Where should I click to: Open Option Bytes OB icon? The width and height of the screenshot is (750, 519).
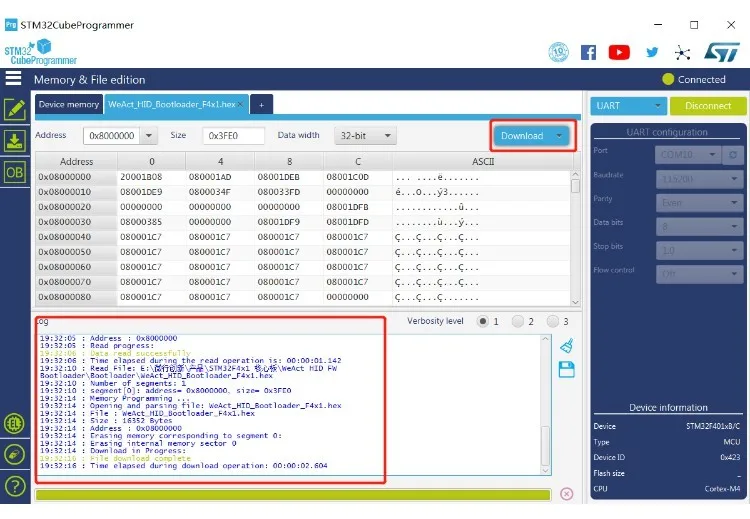pos(15,173)
